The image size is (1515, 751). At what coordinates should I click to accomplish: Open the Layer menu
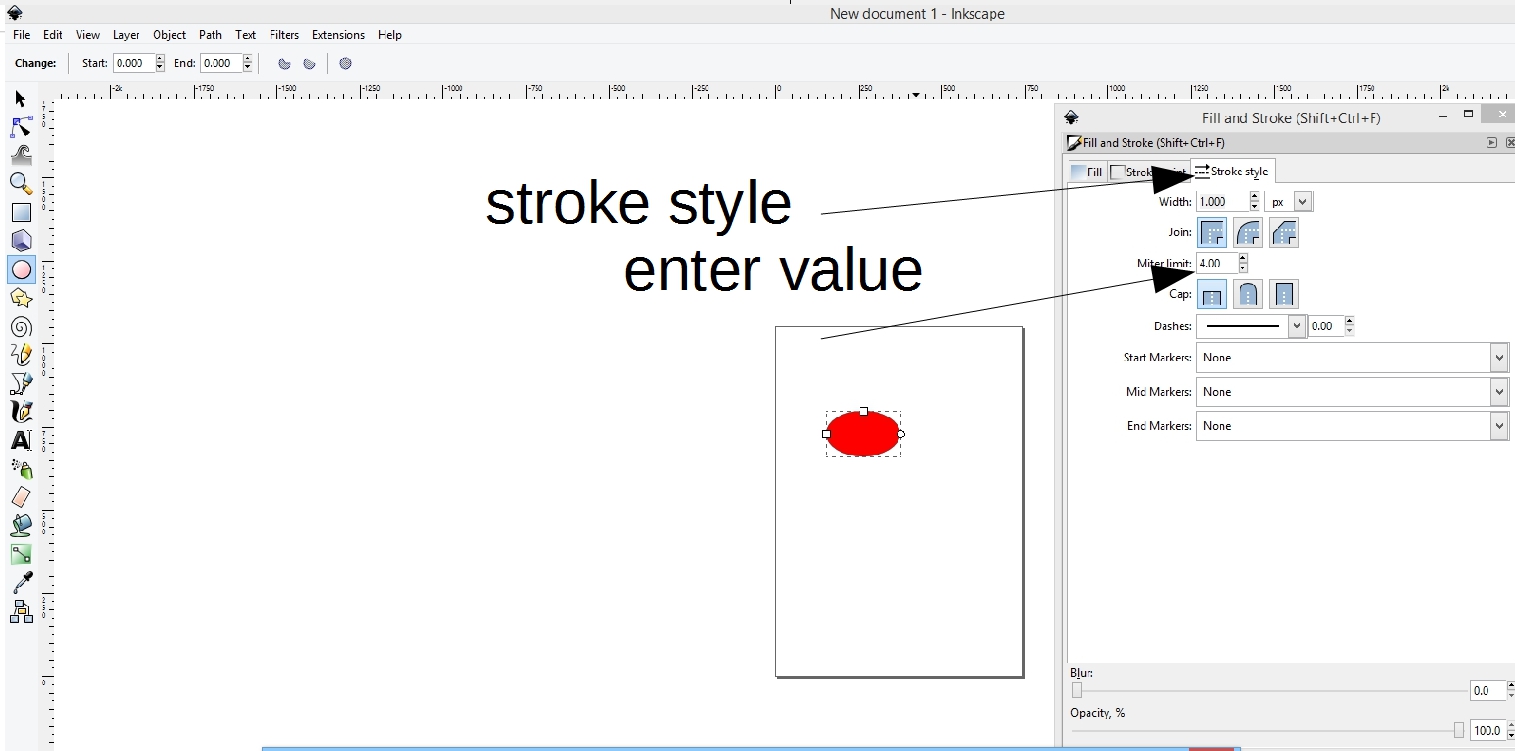tap(126, 35)
